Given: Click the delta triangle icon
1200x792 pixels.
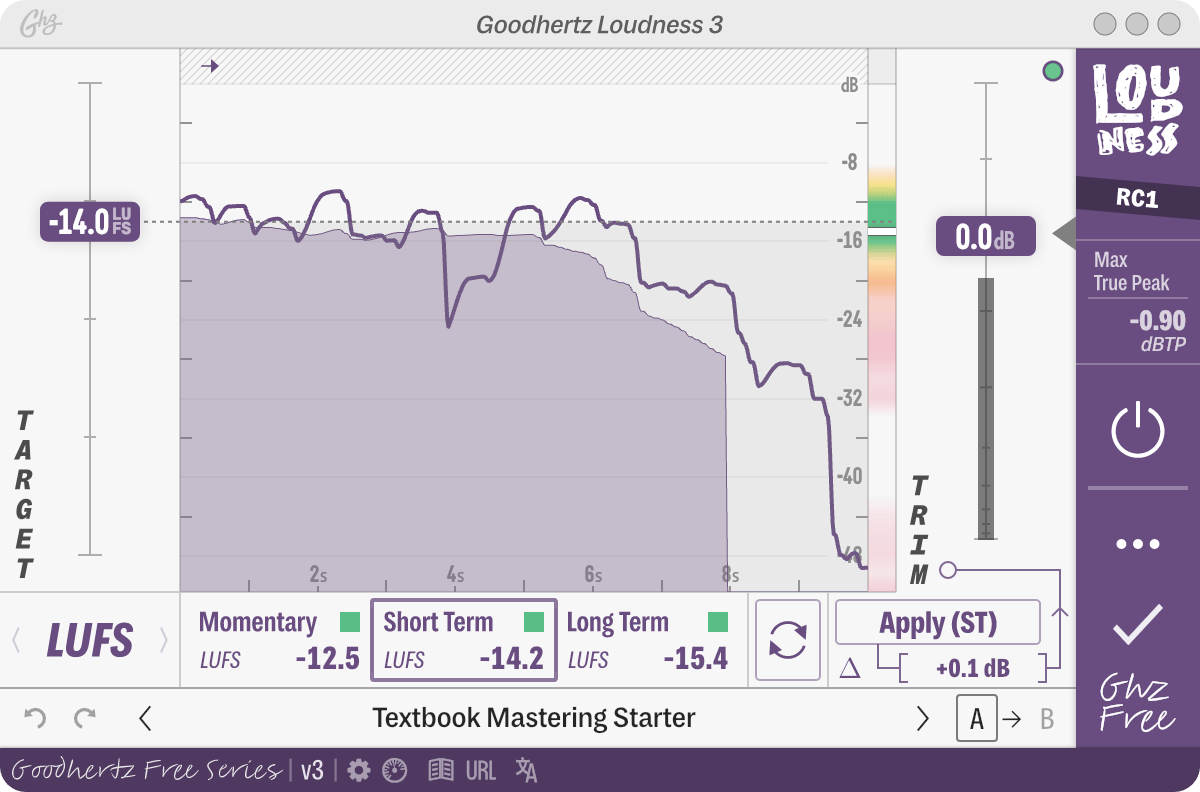Looking at the screenshot, I should pos(849,668).
